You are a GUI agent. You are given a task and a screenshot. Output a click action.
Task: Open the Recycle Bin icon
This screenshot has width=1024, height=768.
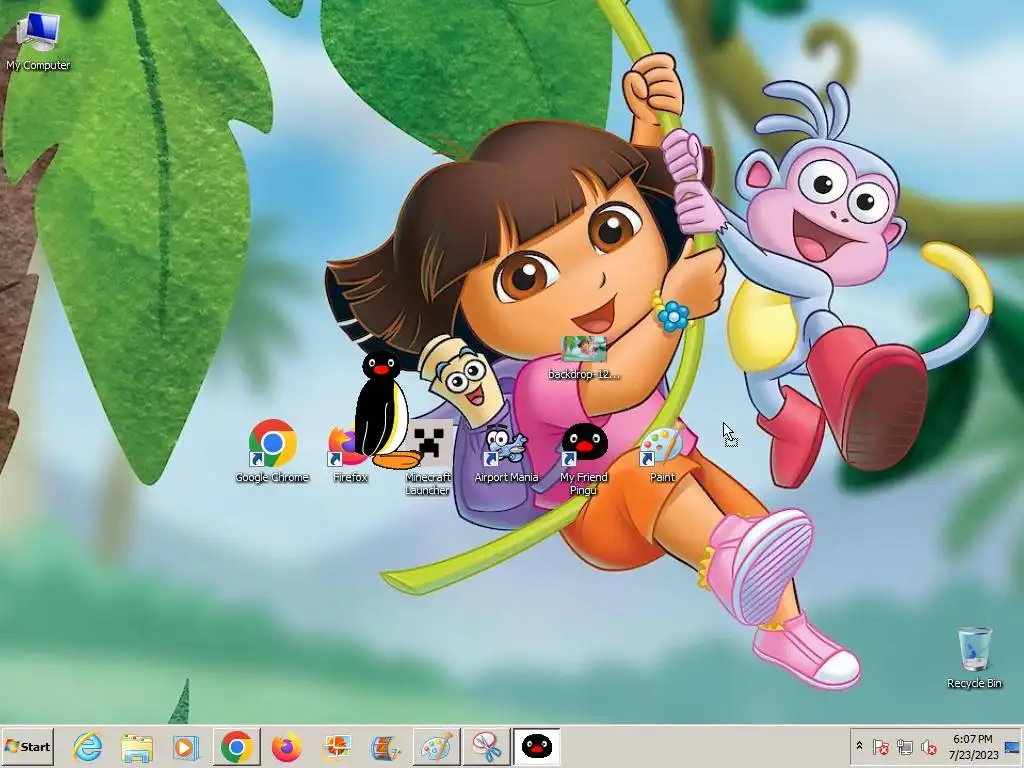tap(974, 658)
